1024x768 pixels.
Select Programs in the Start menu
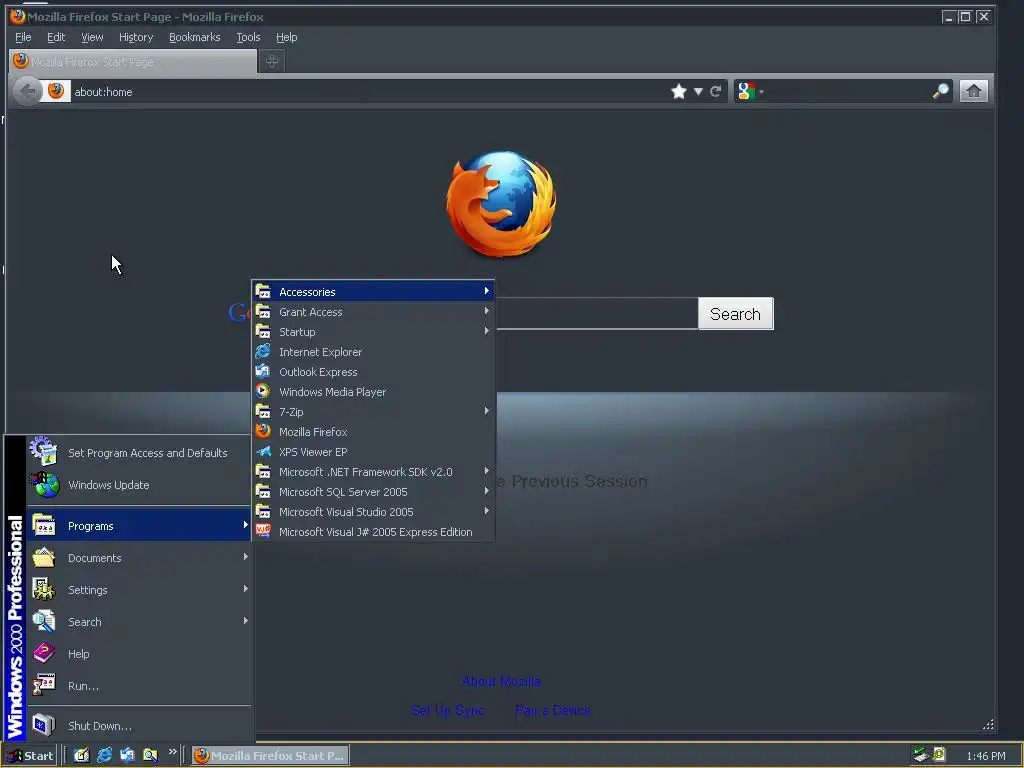tap(138, 526)
